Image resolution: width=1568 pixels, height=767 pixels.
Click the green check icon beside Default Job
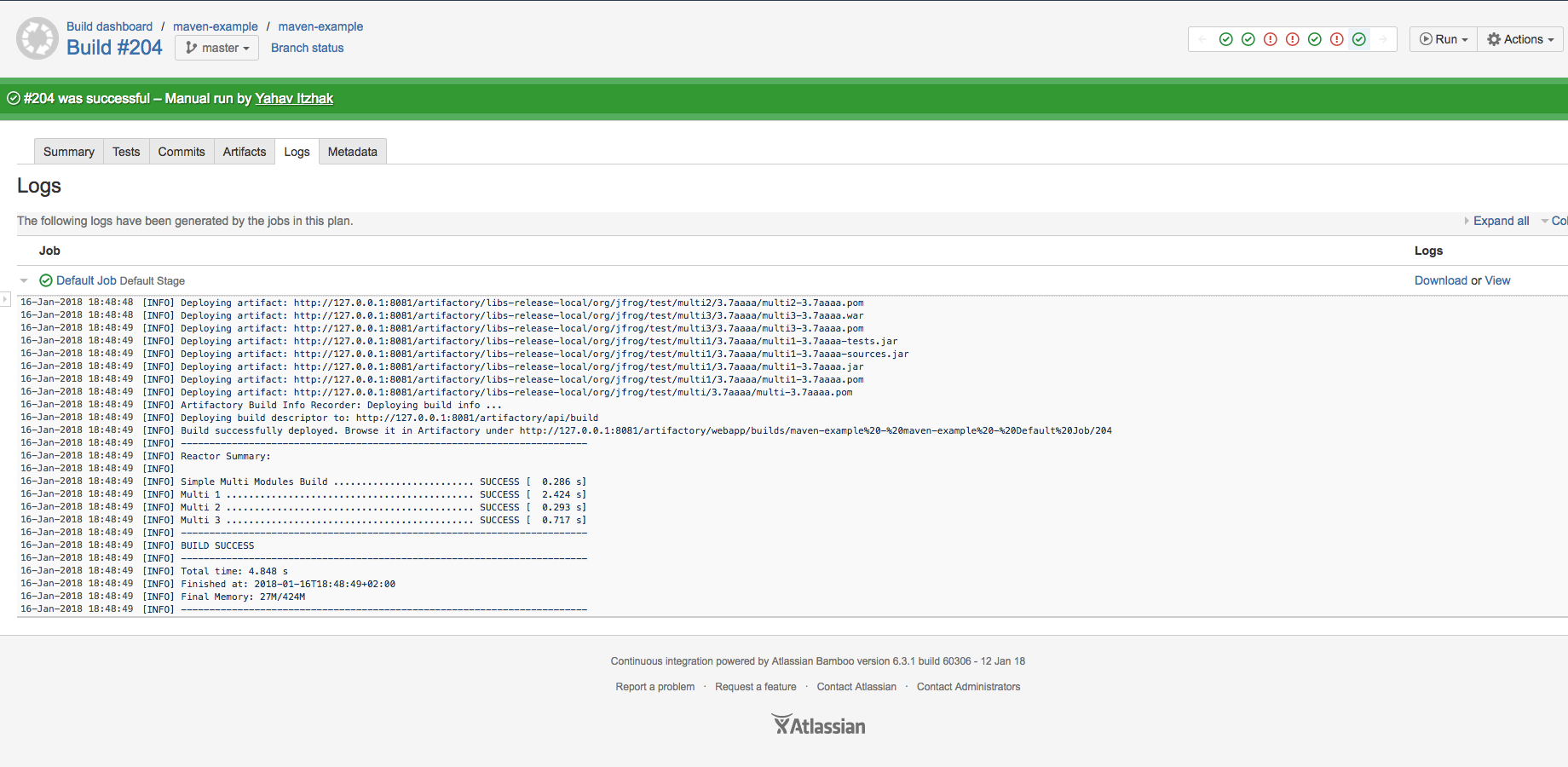pyautogui.click(x=46, y=280)
